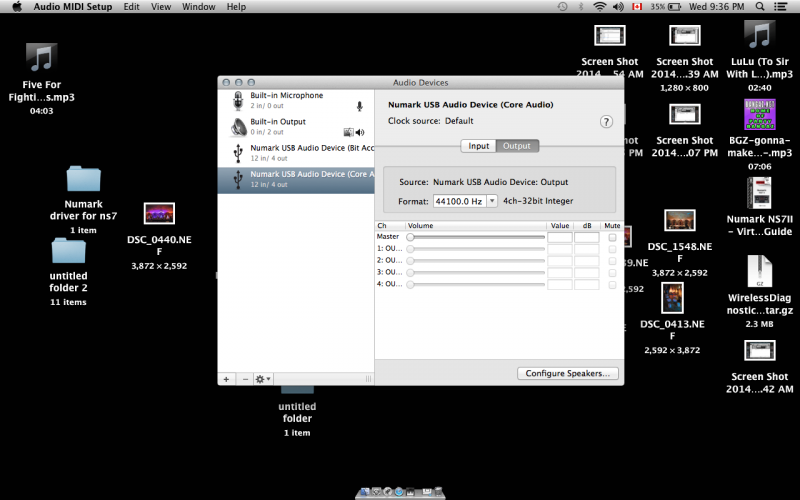Open the Window menu

(198, 7)
